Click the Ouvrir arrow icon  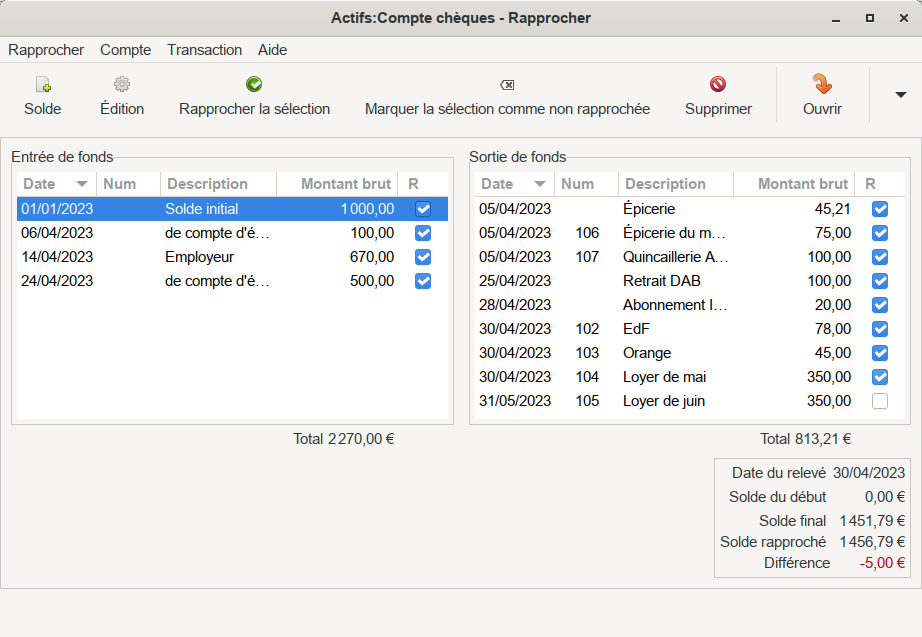click(x=822, y=84)
